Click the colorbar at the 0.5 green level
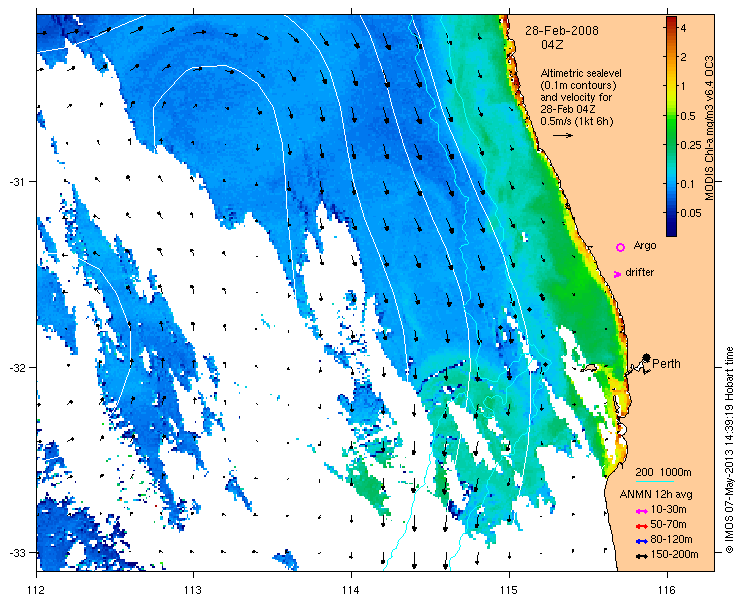The image size is (740, 600). click(x=671, y=116)
